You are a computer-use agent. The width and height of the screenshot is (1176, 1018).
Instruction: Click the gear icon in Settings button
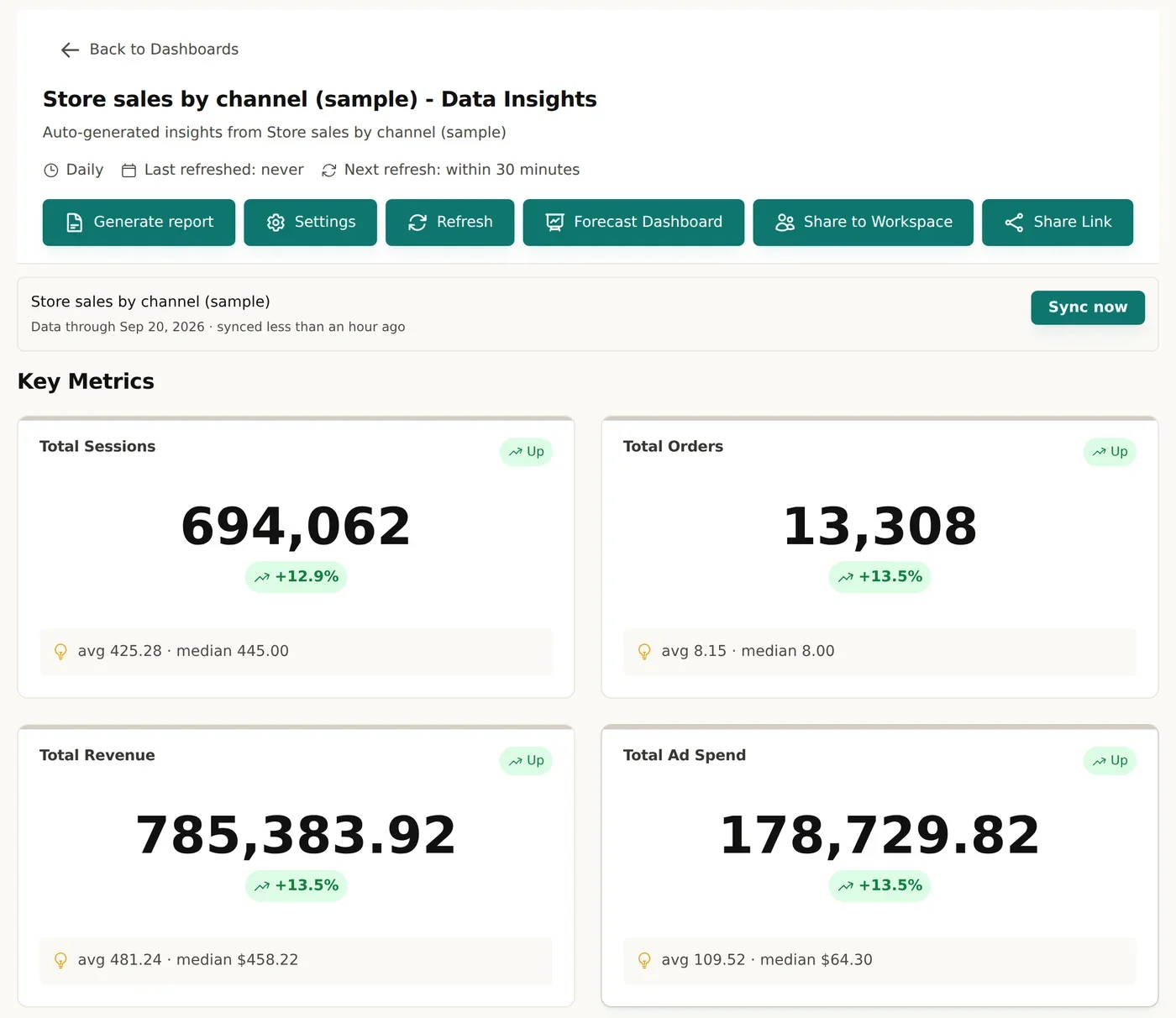coord(276,223)
